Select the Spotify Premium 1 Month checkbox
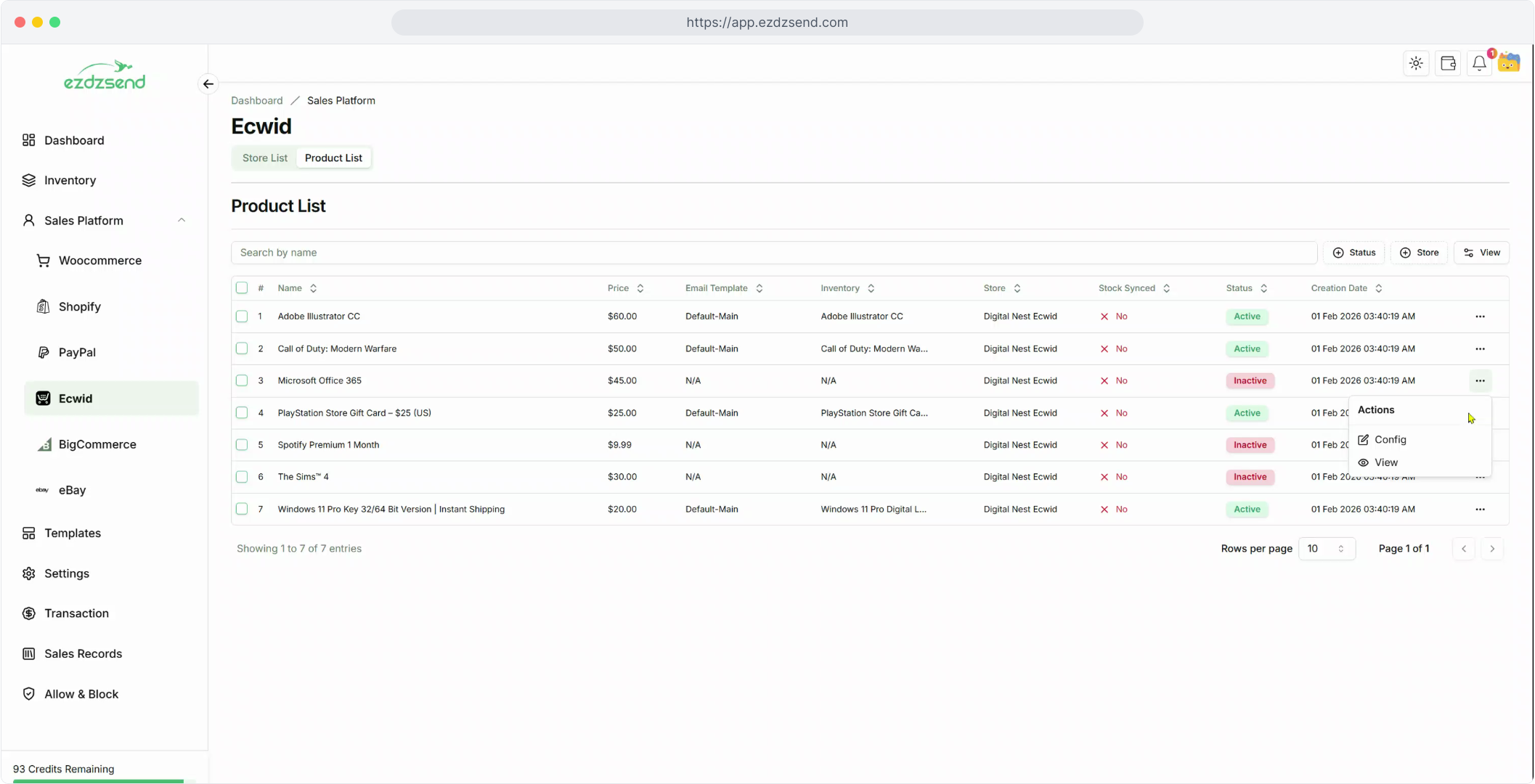This screenshot has width=1535, height=784. pyautogui.click(x=242, y=445)
